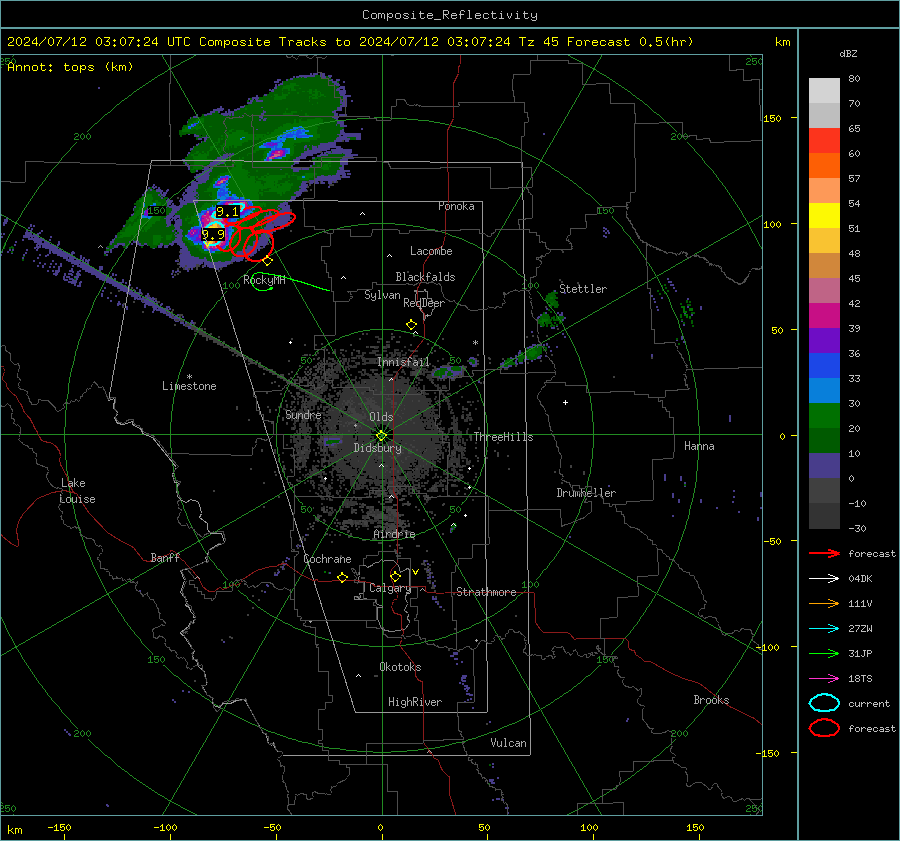Click the slate purple swatch between 10 and 0 dBZ
This screenshot has width=900, height=841.
pyautogui.click(x=824, y=466)
